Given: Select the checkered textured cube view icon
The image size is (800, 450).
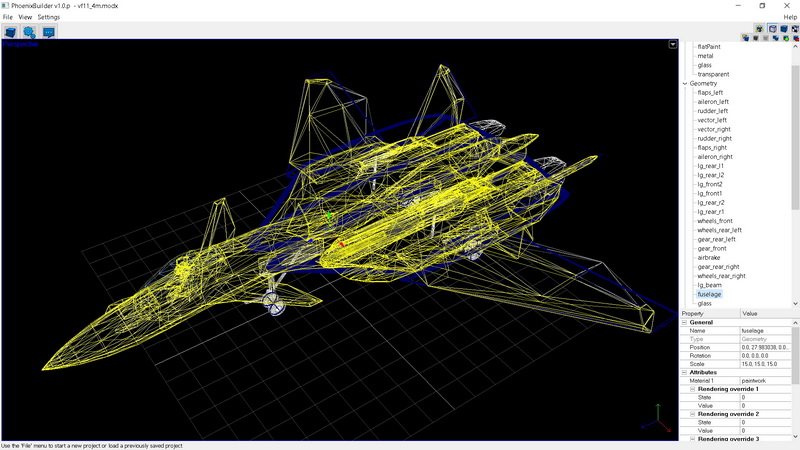Looking at the screenshot, I should pyautogui.click(x=795, y=28).
